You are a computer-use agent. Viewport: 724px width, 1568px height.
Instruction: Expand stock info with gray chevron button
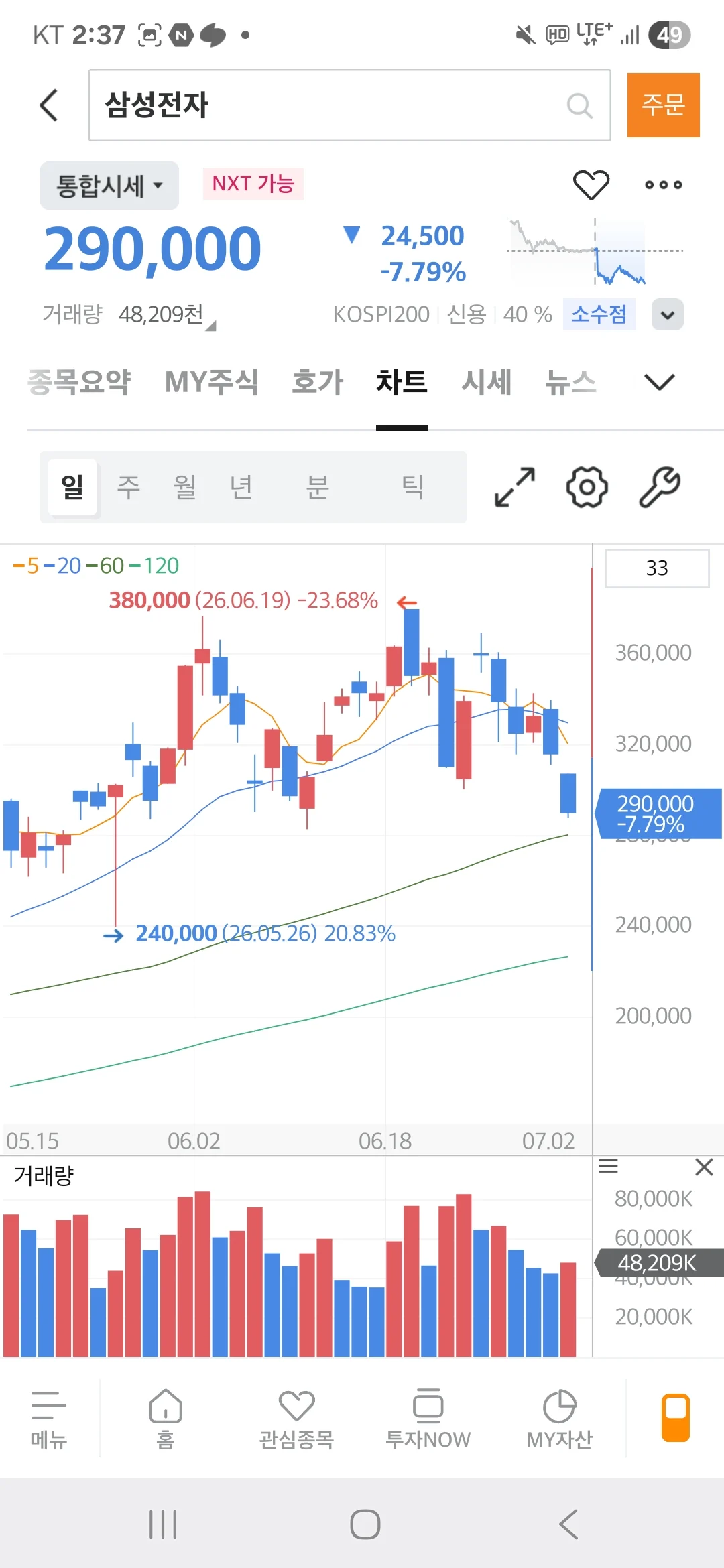click(668, 314)
